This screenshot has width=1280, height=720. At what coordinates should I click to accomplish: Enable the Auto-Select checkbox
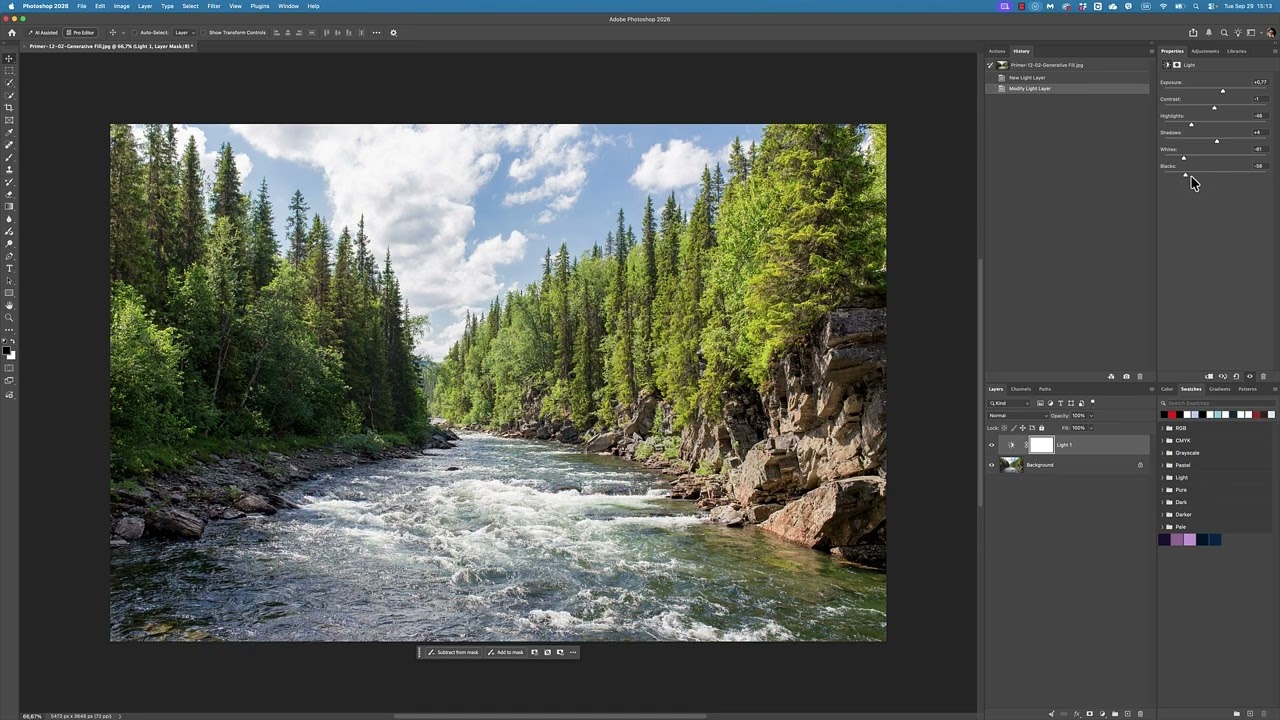pos(135,33)
